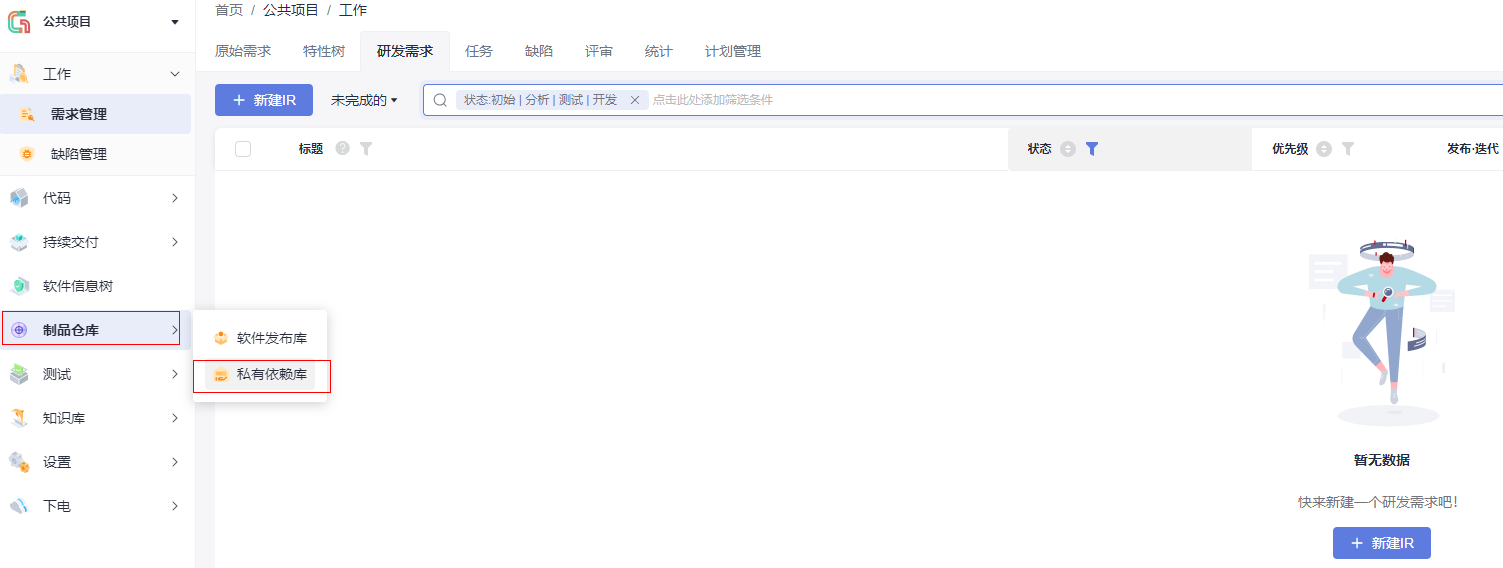Click the blue filter funnel next to 状态

tap(1092, 149)
